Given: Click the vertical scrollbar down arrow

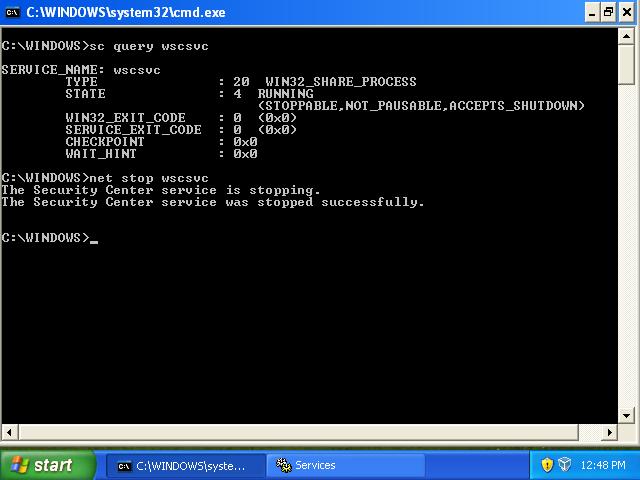Looking at the screenshot, I should coord(626,416).
